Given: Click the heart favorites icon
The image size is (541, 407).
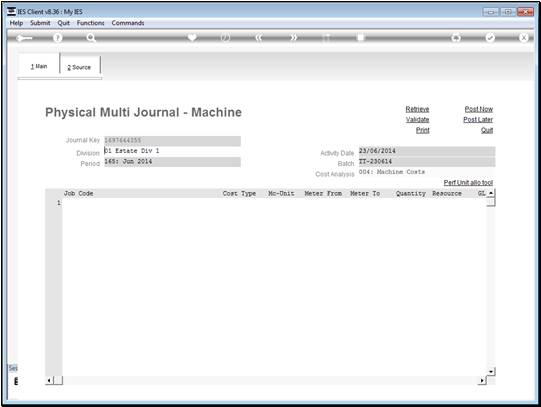Looking at the screenshot, I should pos(192,37).
